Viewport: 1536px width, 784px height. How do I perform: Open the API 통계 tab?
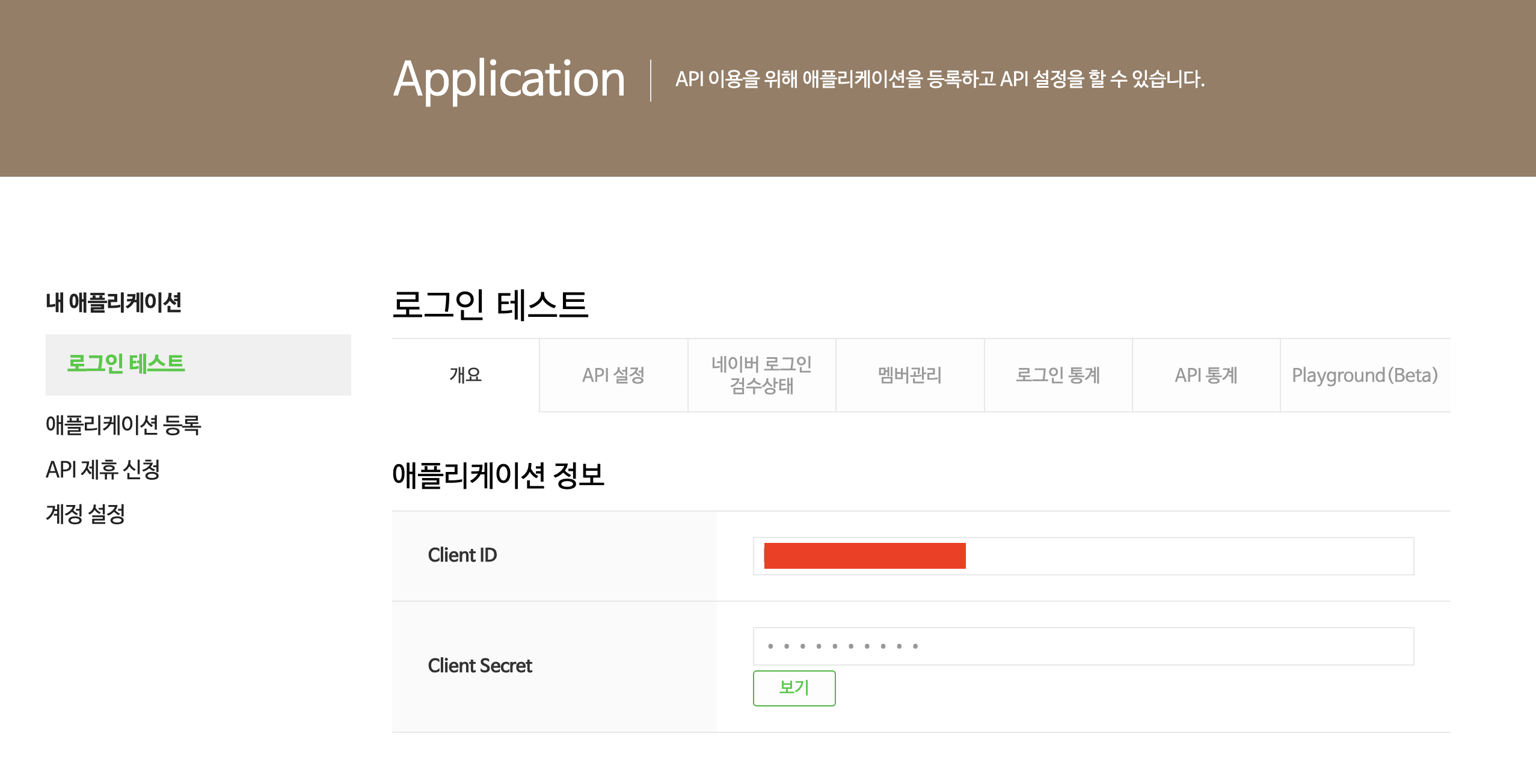click(x=1206, y=375)
